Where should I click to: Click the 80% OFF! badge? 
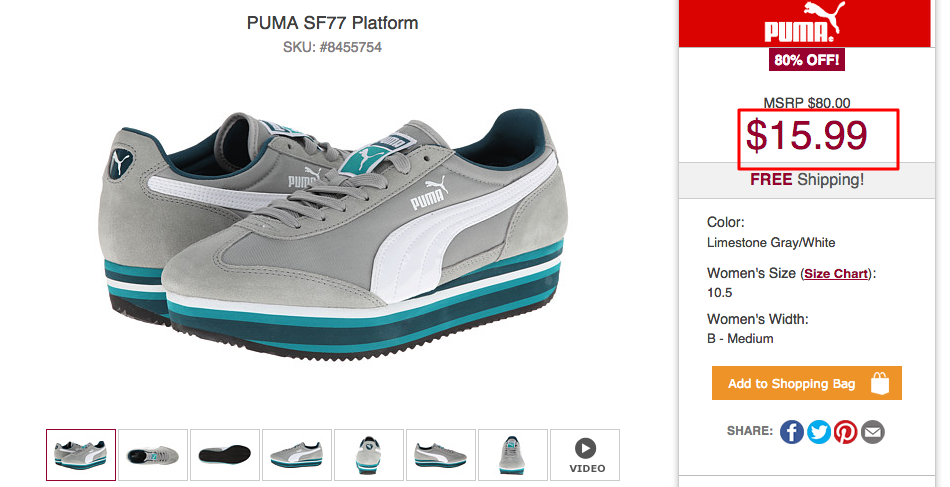click(x=806, y=60)
